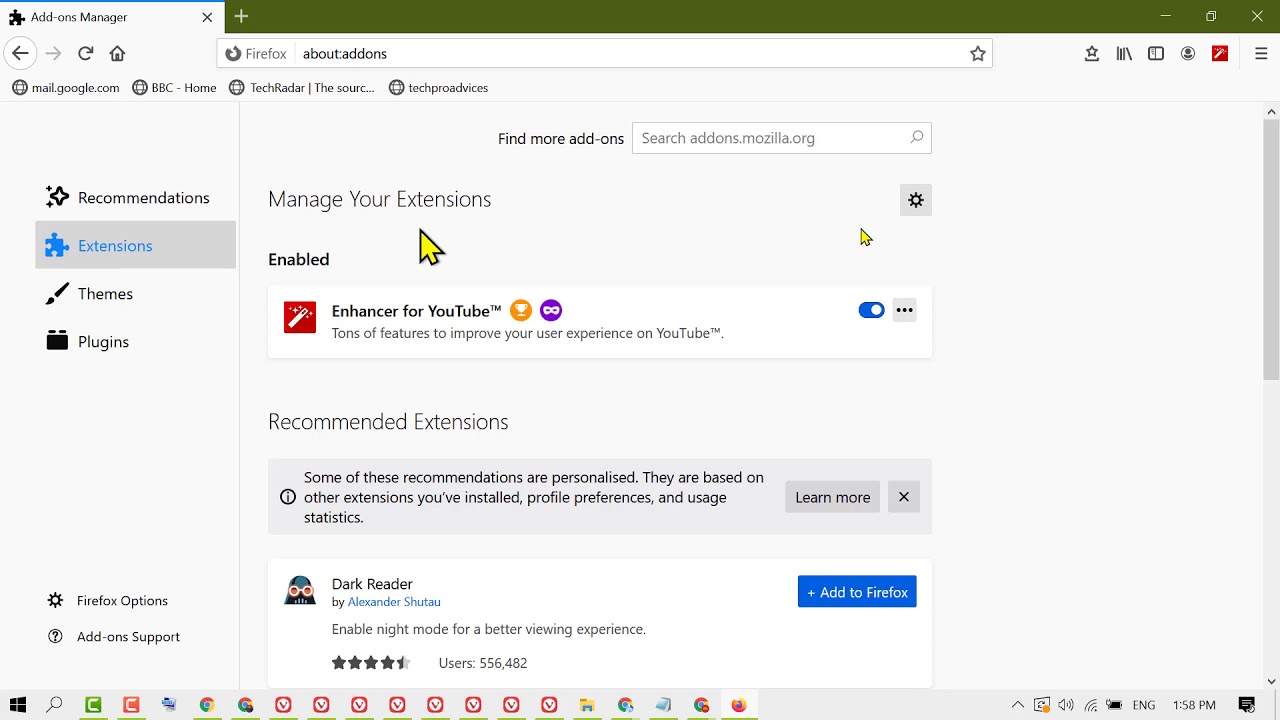The width and height of the screenshot is (1280, 720).
Task: Click the page scrollbar up arrow
Action: point(1271,111)
